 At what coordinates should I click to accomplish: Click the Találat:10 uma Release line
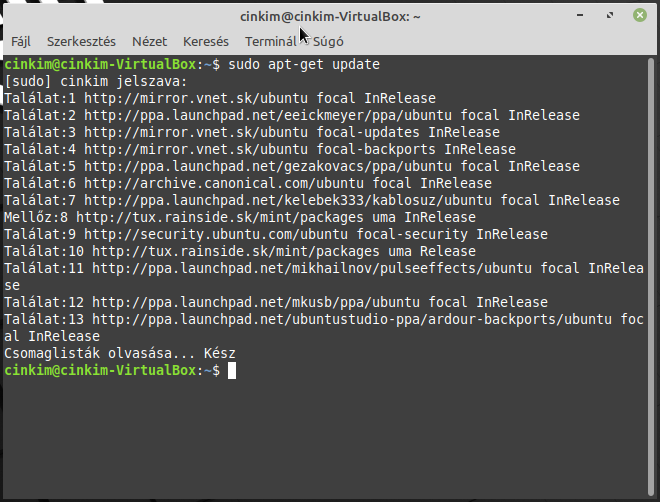pyautogui.click(x=240, y=251)
